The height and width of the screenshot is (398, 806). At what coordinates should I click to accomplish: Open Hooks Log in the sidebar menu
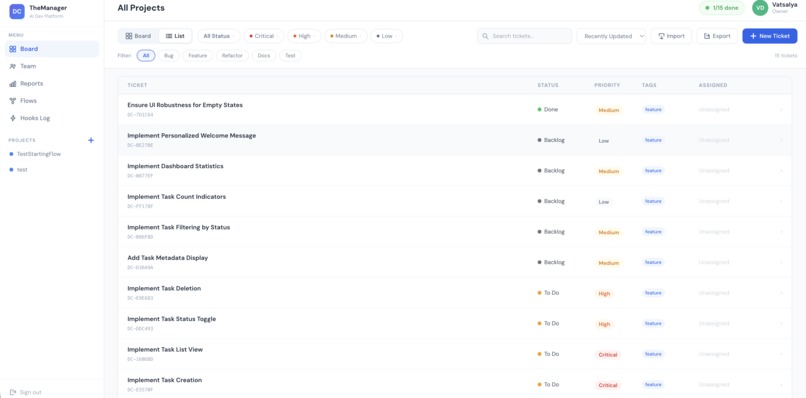tap(52, 118)
